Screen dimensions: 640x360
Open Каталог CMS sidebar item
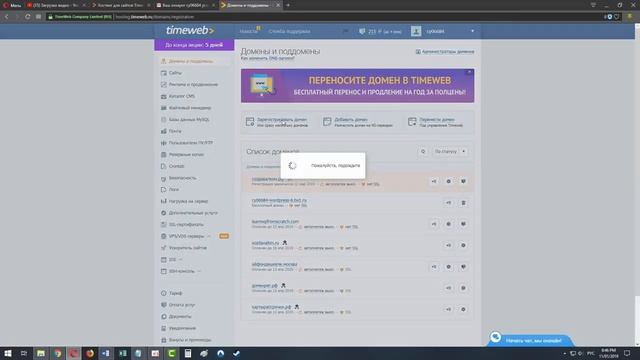[182, 96]
